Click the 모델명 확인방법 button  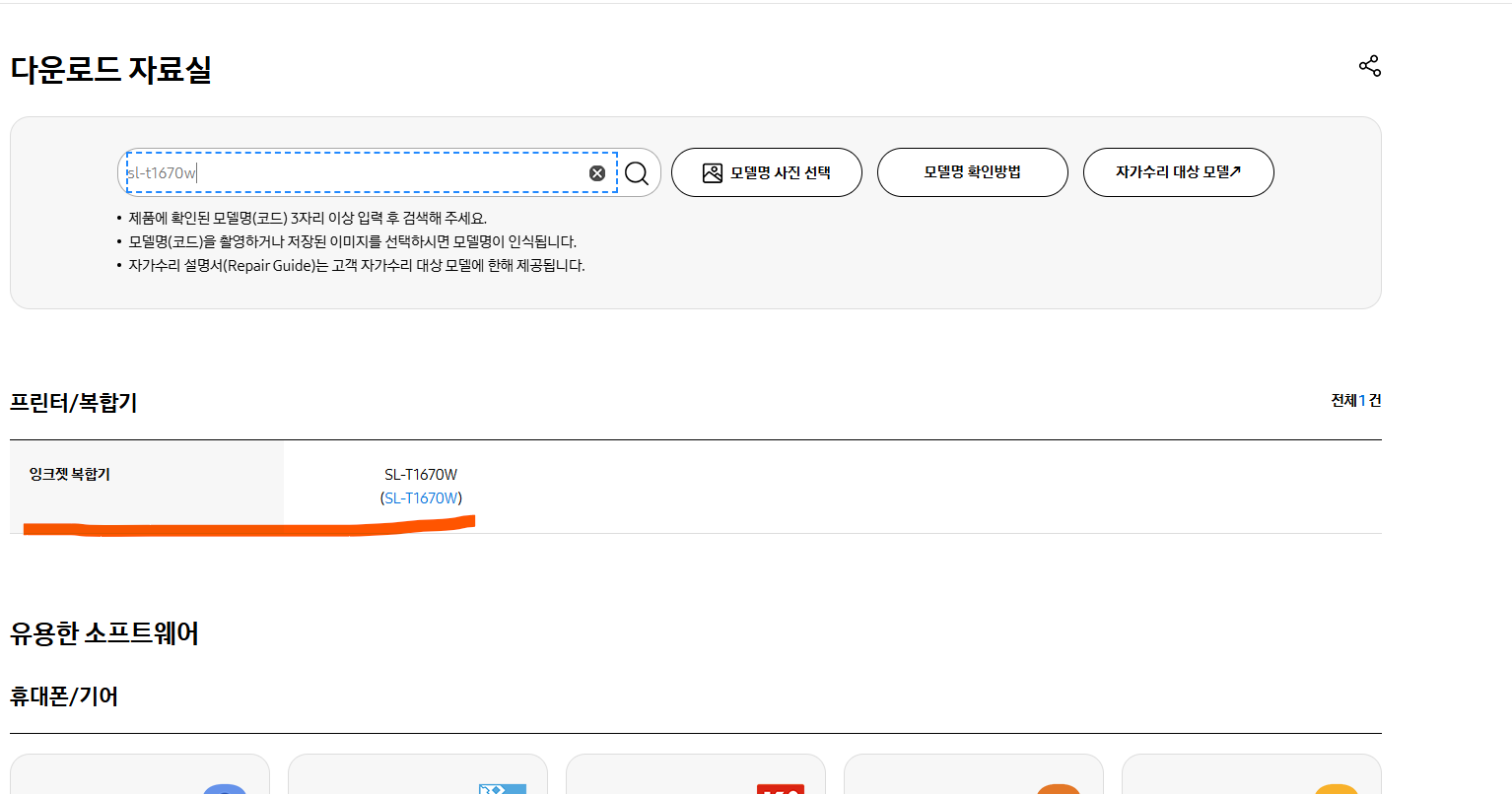click(x=972, y=171)
